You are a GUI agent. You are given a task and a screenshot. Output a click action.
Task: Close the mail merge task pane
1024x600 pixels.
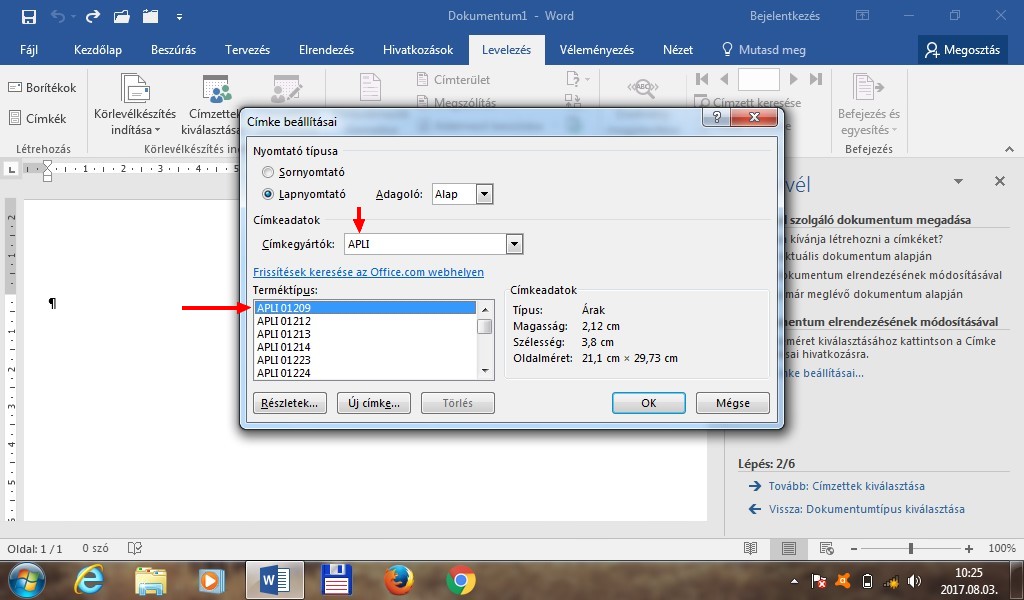1000,182
